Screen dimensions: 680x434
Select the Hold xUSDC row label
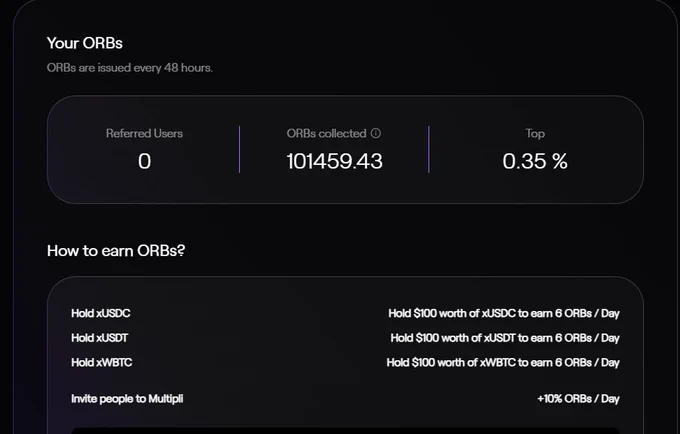pos(101,313)
